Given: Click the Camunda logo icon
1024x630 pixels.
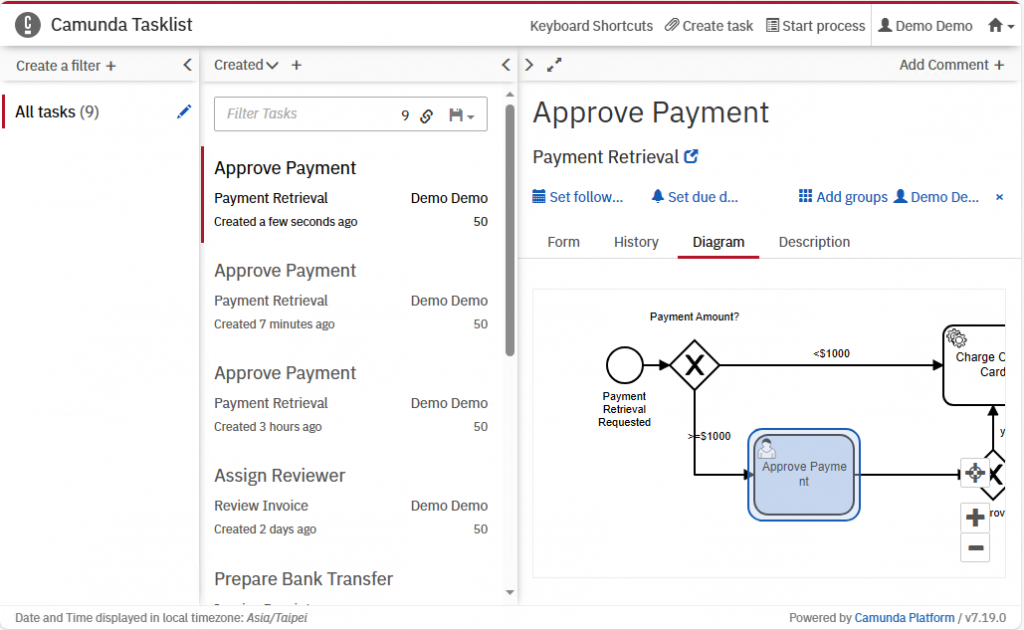Looking at the screenshot, I should click(x=27, y=25).
